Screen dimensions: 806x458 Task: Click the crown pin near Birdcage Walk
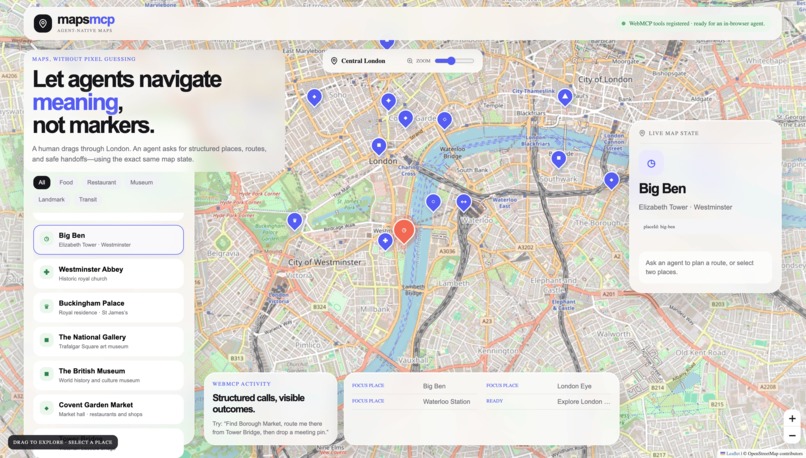click(x=295, y=222)
